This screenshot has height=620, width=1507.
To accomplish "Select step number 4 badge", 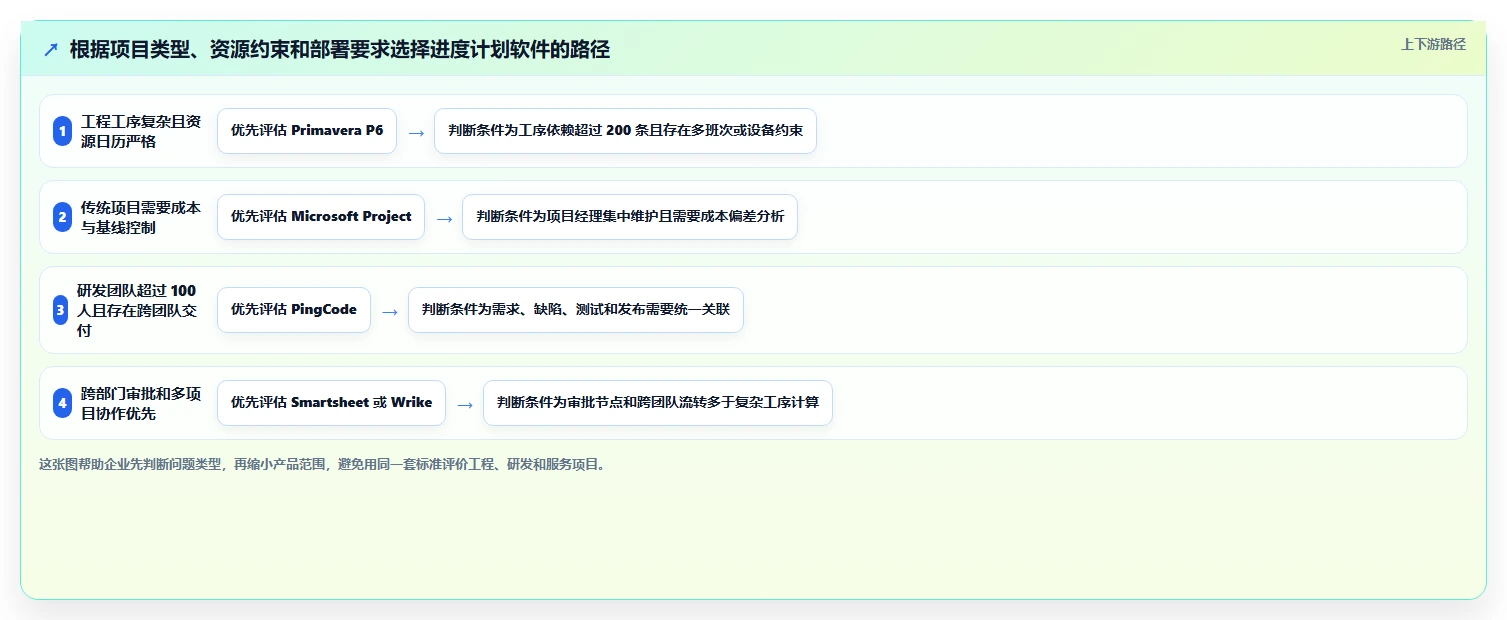I will pos(62,403).
